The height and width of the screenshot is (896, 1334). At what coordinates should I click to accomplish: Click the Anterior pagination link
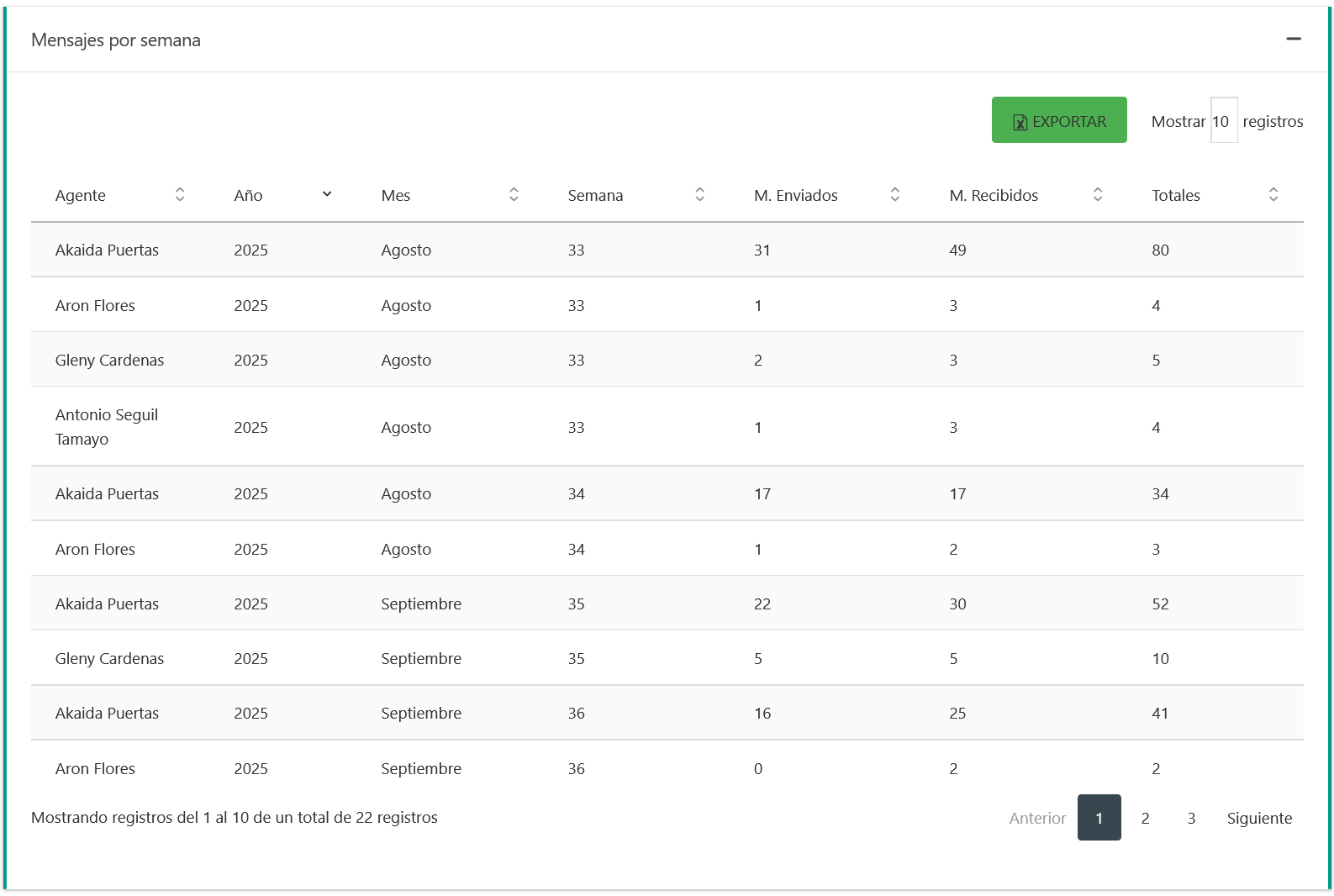click(1037, 818)
